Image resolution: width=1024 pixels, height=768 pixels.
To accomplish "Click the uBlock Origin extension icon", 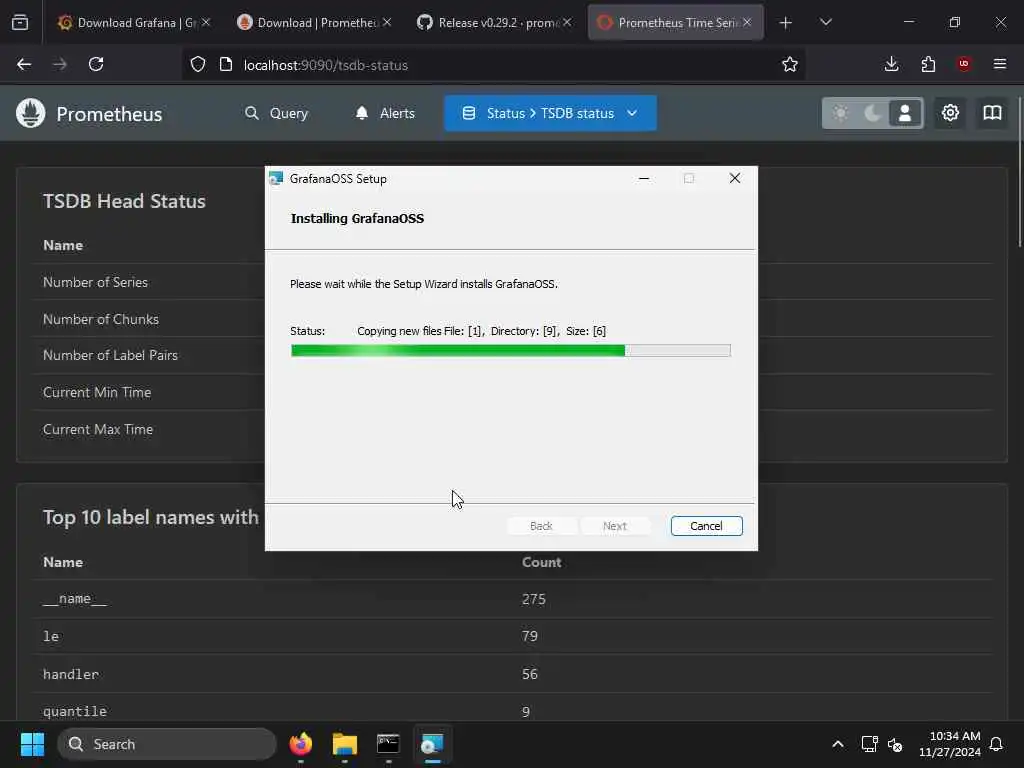I will point(963,64).
